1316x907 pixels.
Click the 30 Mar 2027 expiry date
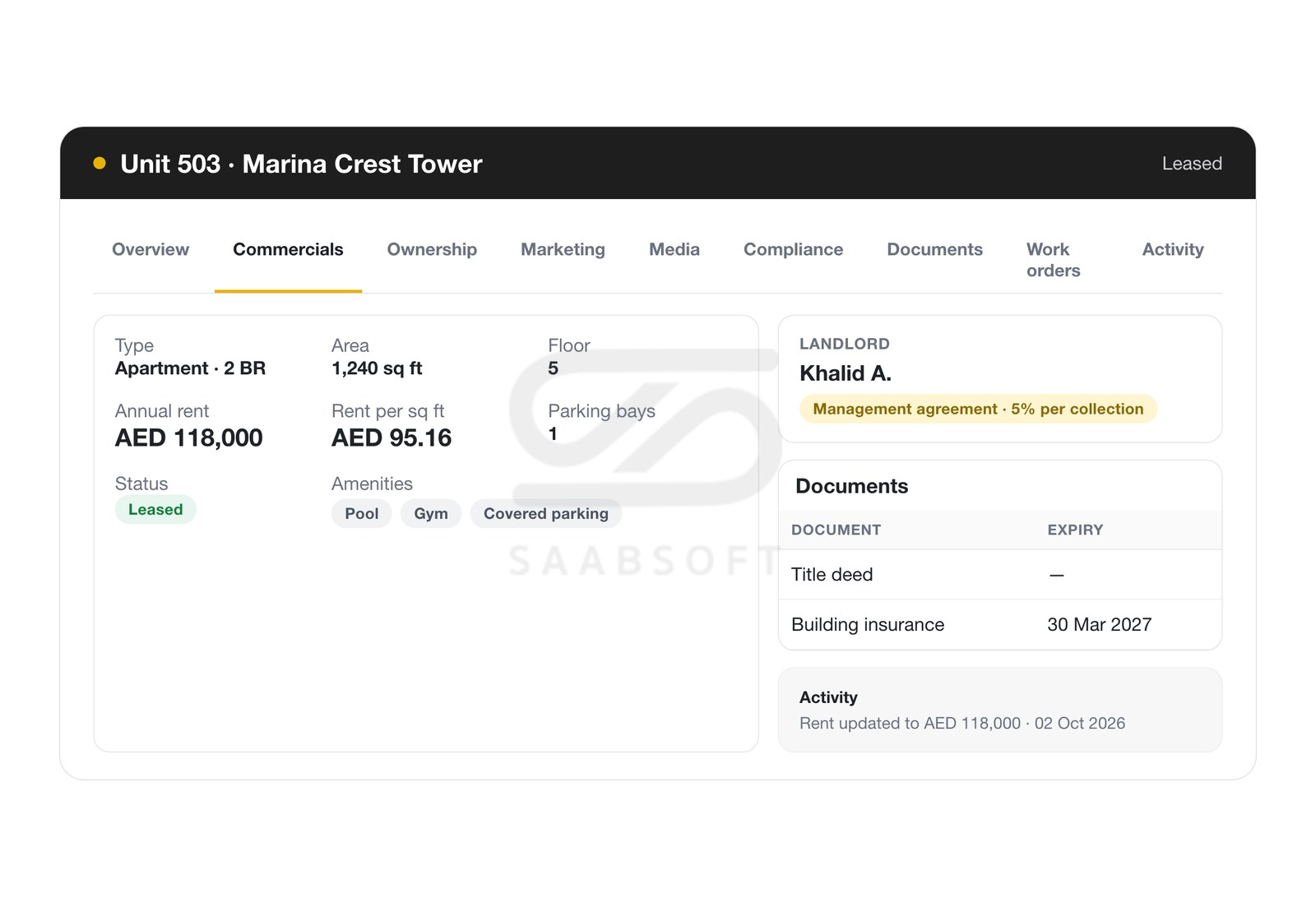pyautogui.click(x=1099, y=625)
